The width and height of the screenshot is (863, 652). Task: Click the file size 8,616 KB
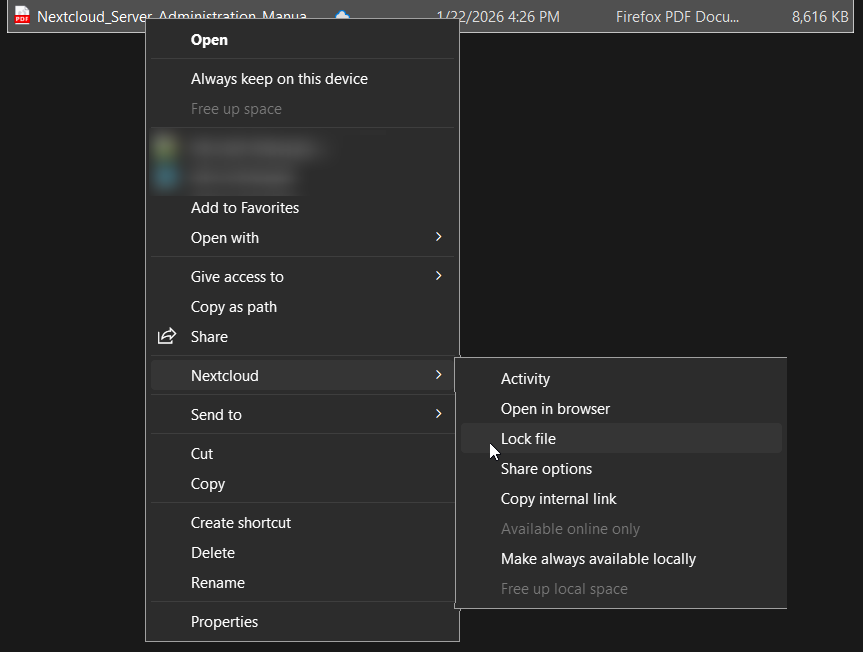click(x=820, y=17)
